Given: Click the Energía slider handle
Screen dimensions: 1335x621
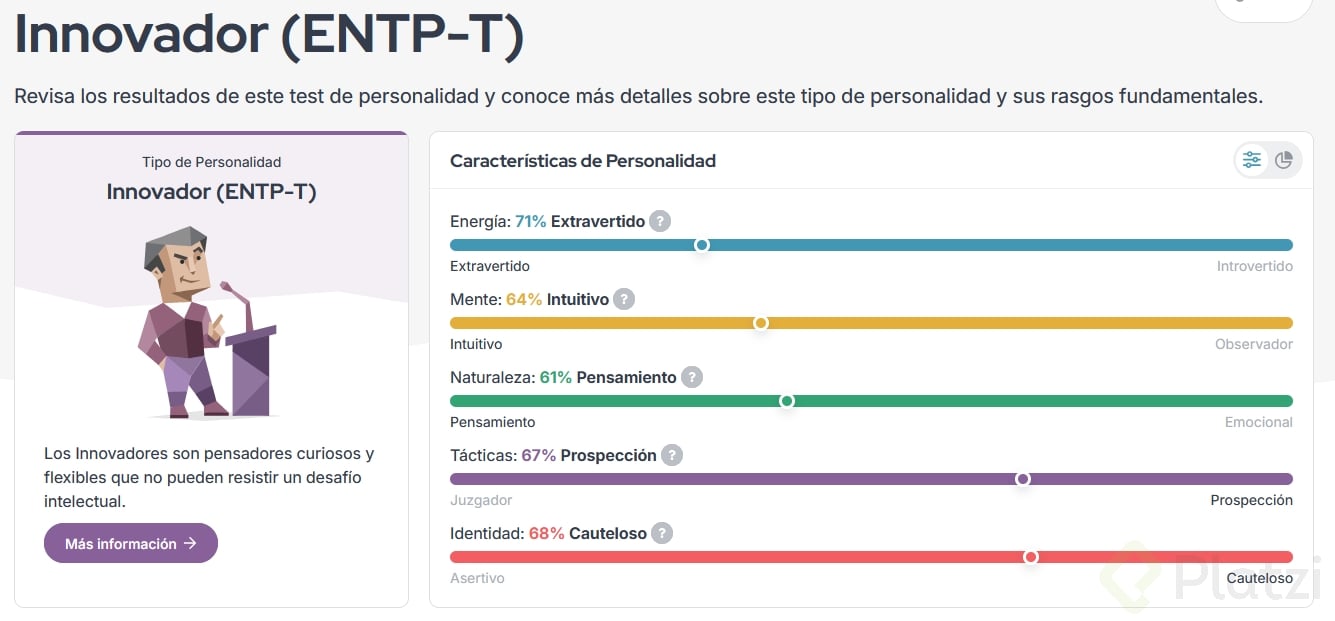Looking at the screenshot, I should coord(702,245).
